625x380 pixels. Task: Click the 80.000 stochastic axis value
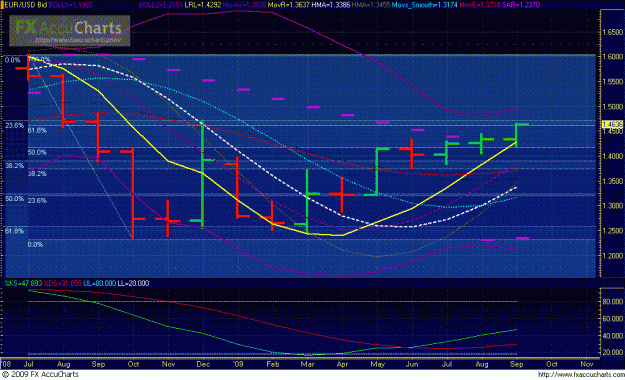(x=613, y=302)
